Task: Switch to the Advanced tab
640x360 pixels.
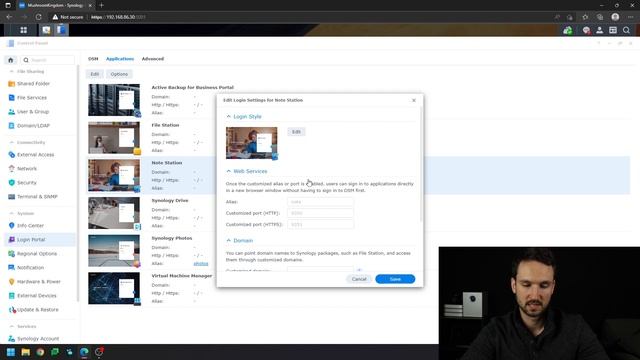Action: (153, 59)
